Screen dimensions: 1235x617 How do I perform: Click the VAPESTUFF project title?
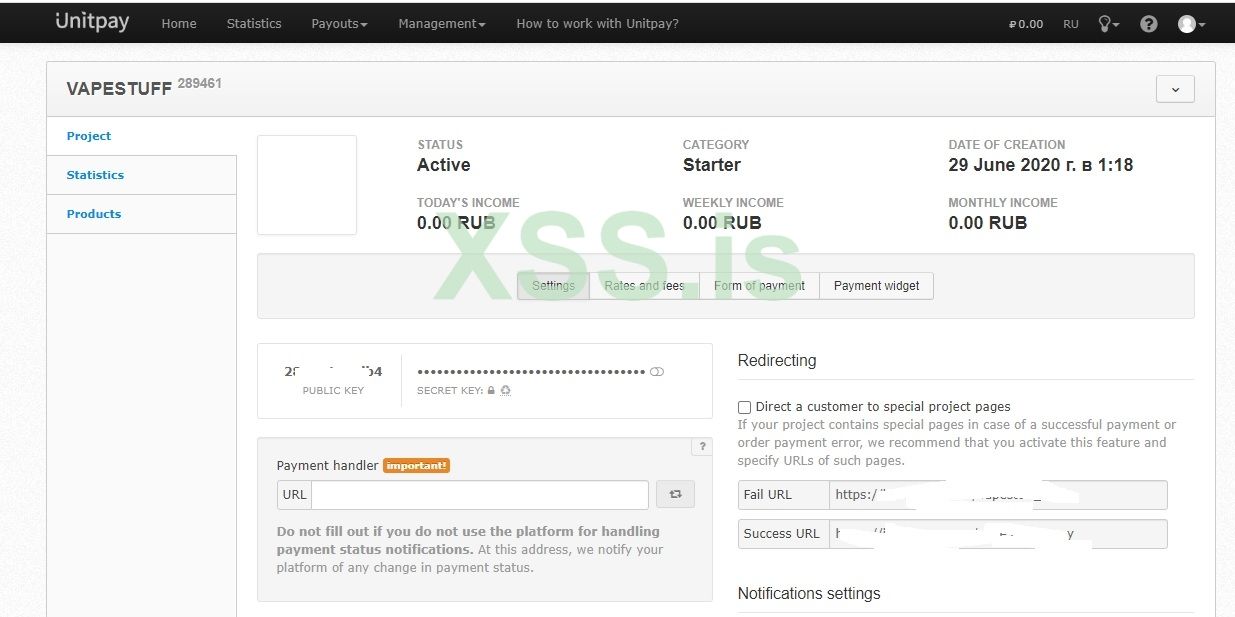point(119,89)
